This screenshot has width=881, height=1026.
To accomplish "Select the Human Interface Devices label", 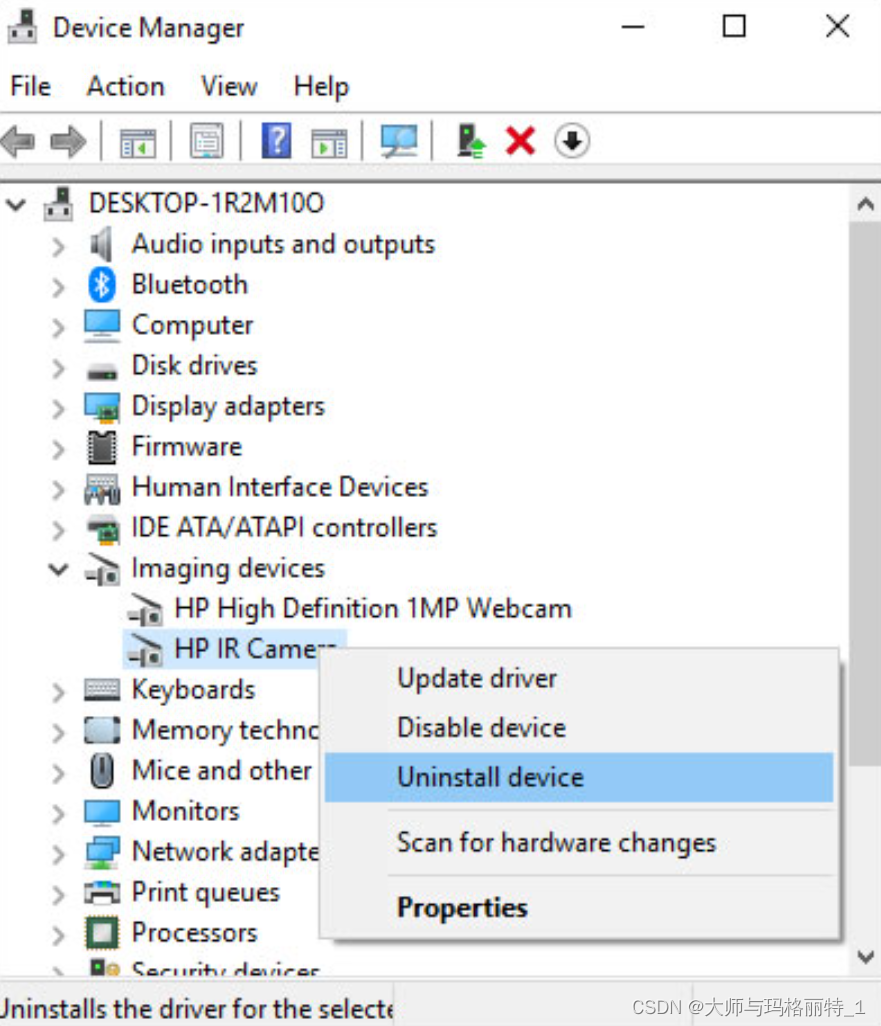I will pos(280,487).
